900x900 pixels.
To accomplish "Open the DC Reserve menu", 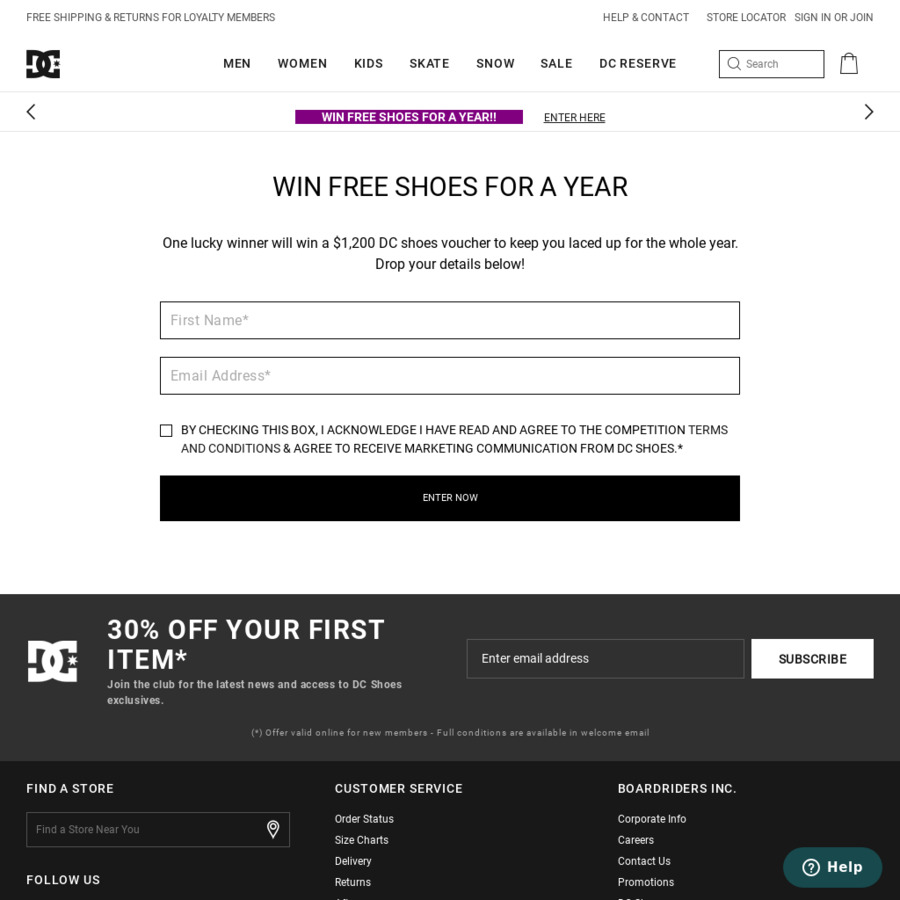I will click(637, 64).
